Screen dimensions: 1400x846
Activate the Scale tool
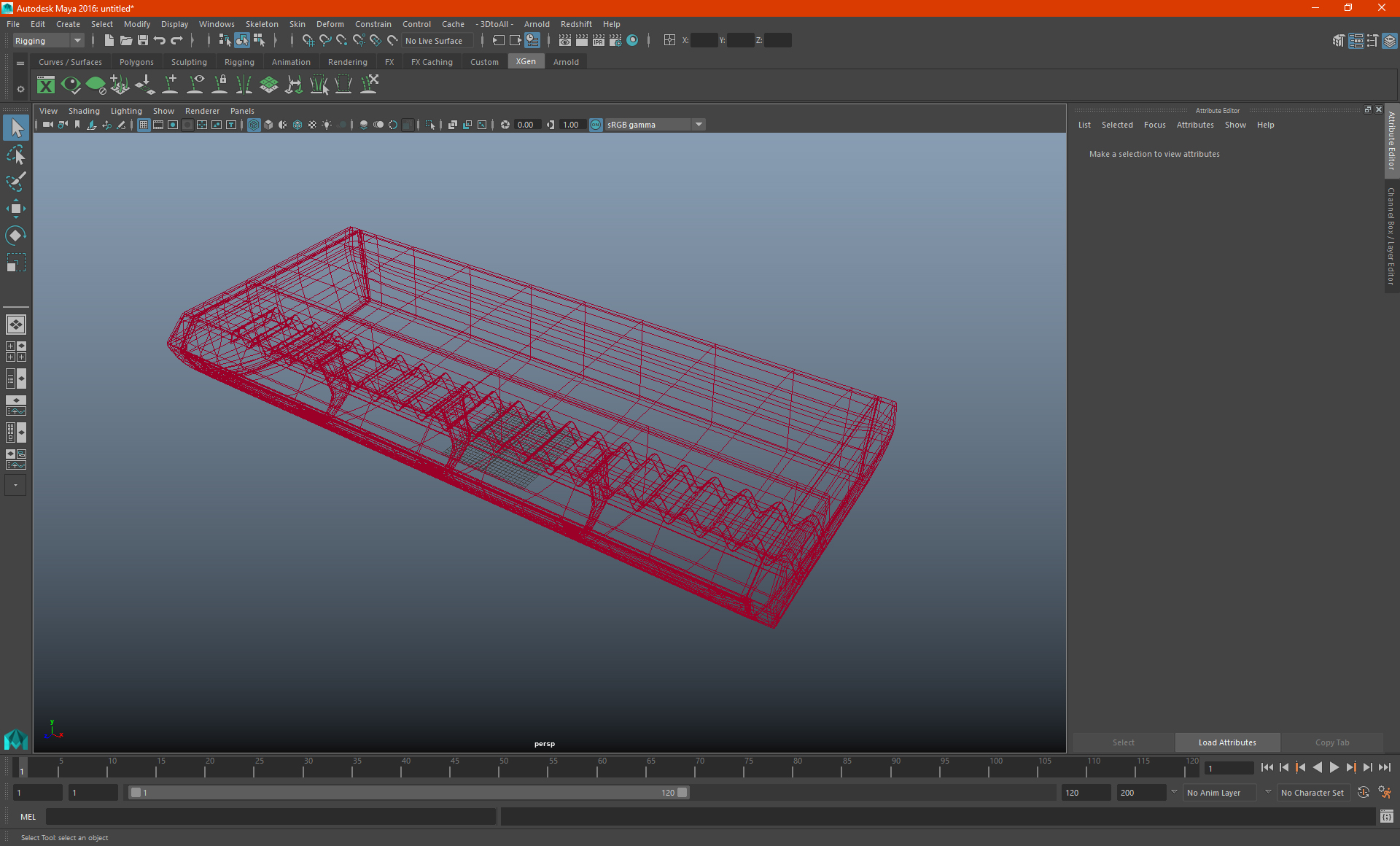click(16, 263)
